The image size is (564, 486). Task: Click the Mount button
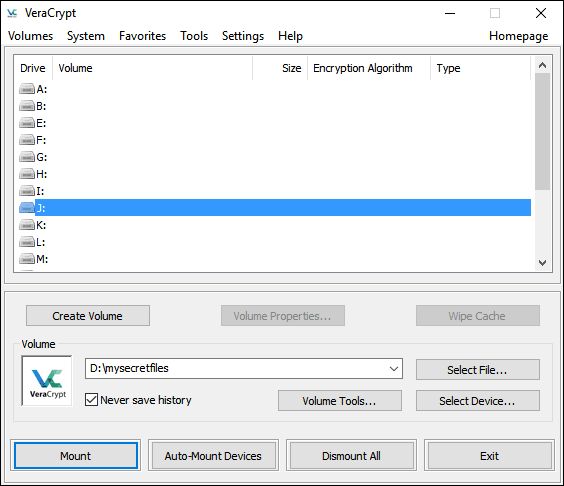tap(76, 456)
